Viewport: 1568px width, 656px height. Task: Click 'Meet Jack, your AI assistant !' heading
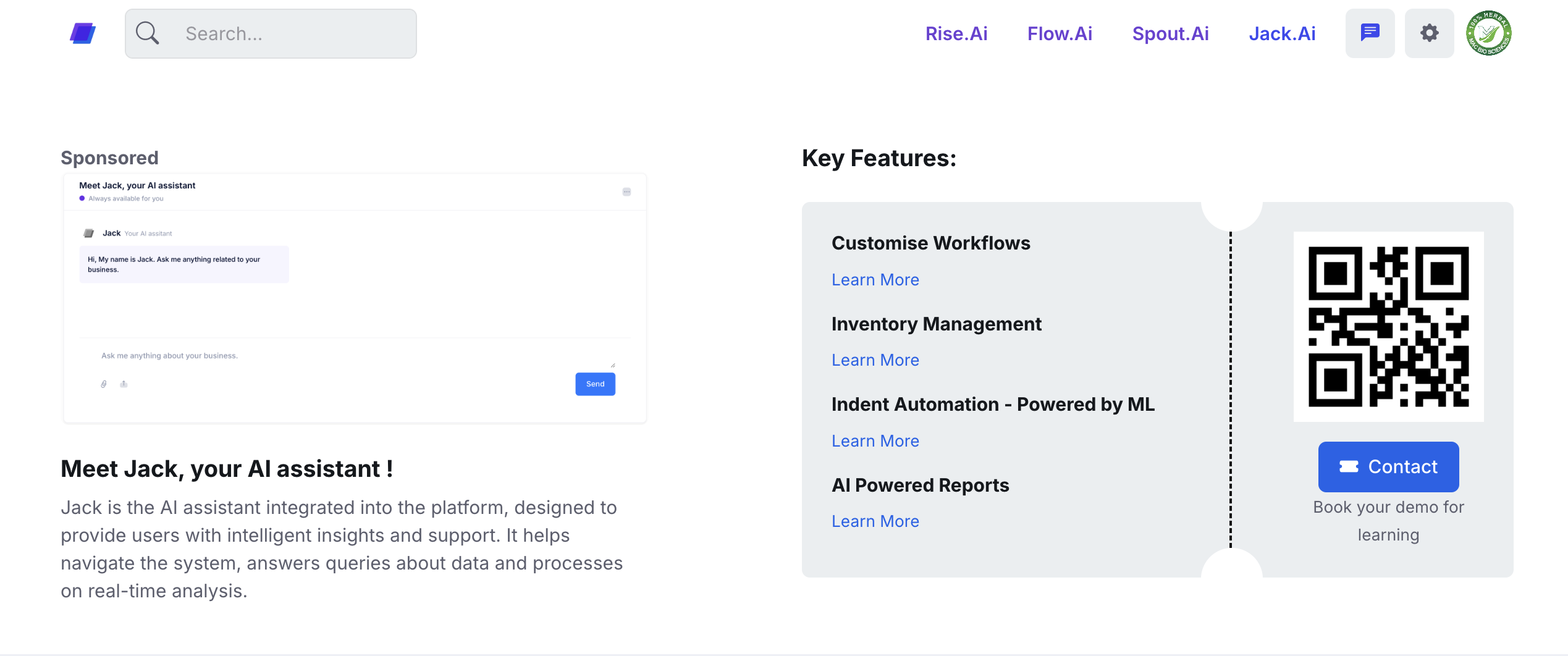coord(227,469)
